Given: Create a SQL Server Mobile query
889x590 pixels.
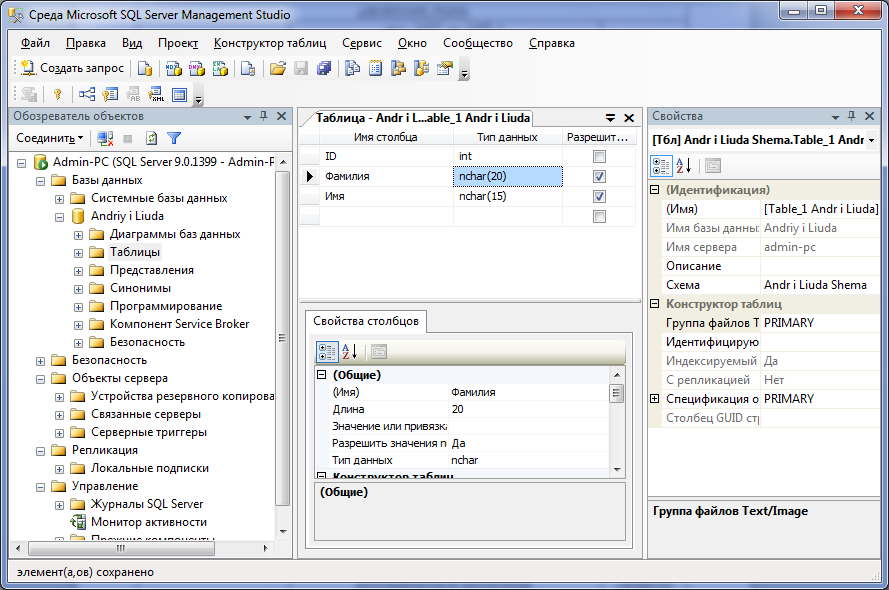Looking at the screenshot, I should 248,69.
